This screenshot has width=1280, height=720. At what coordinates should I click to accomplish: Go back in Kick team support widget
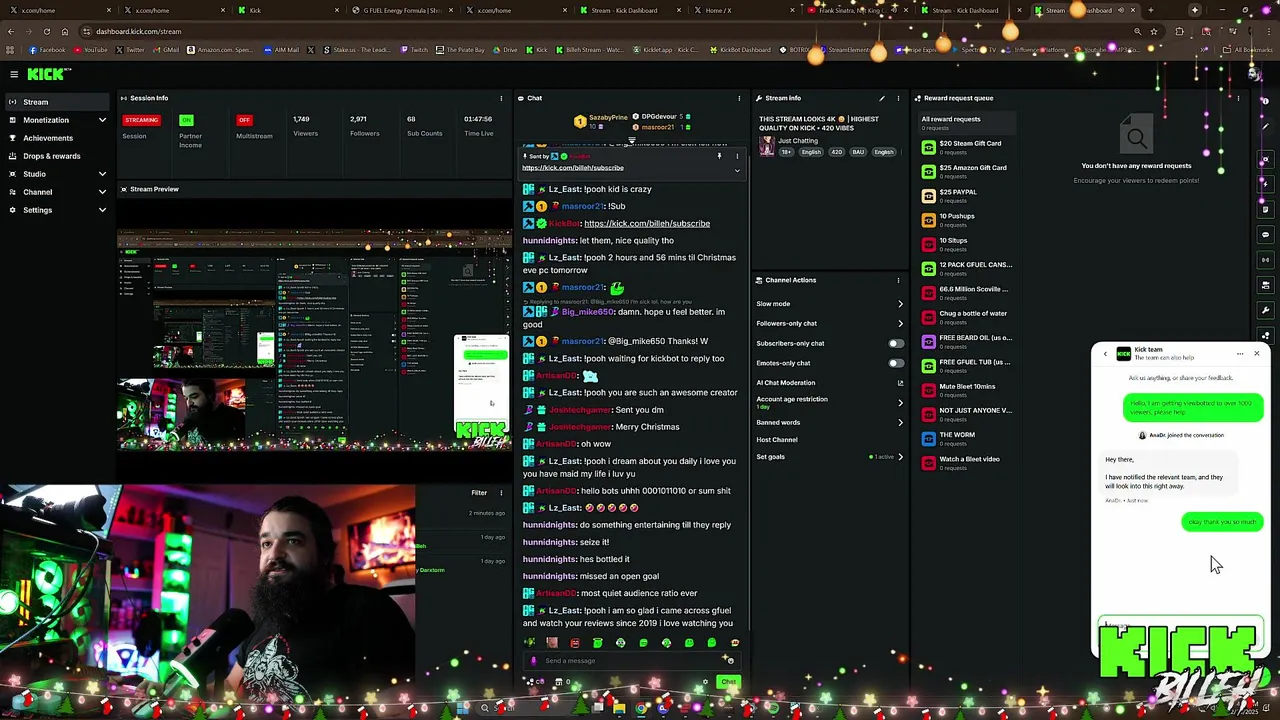pyautogui.click(x=1105, y=354)
